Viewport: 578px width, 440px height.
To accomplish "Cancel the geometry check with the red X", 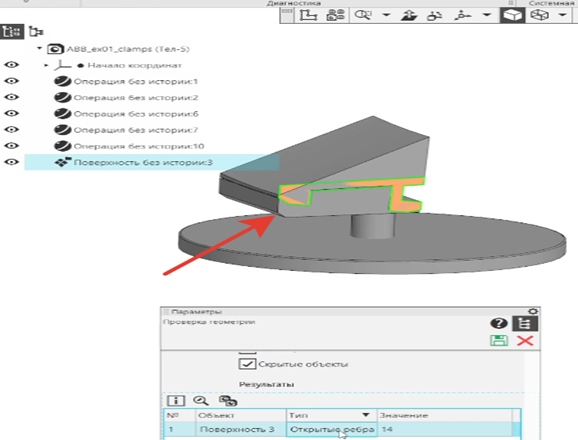I will click(x=525, y=340).
